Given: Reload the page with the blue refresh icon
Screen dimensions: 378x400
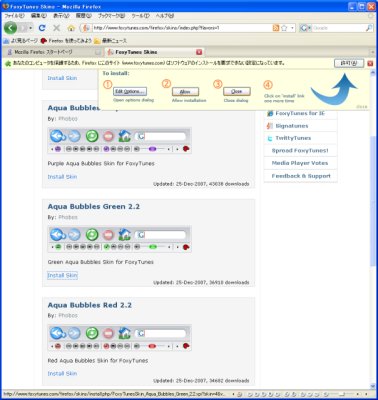Looking at the screenshot, I should (42, 28).
